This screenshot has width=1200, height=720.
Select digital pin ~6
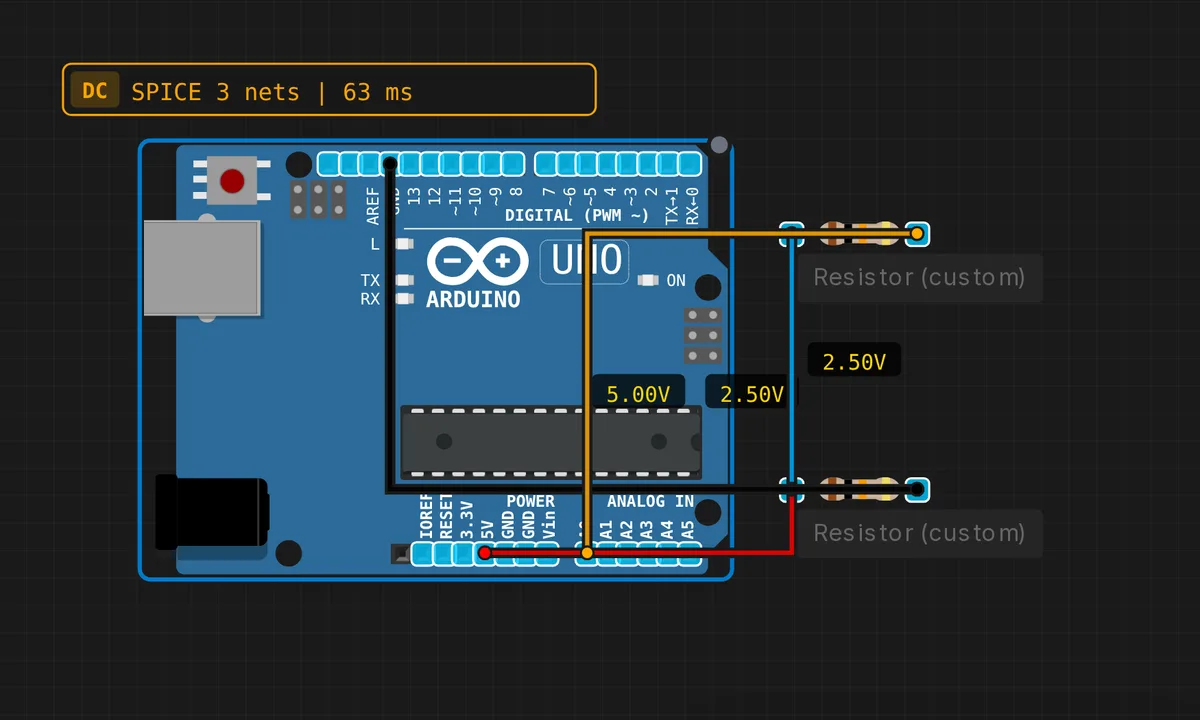pos(567,164)
